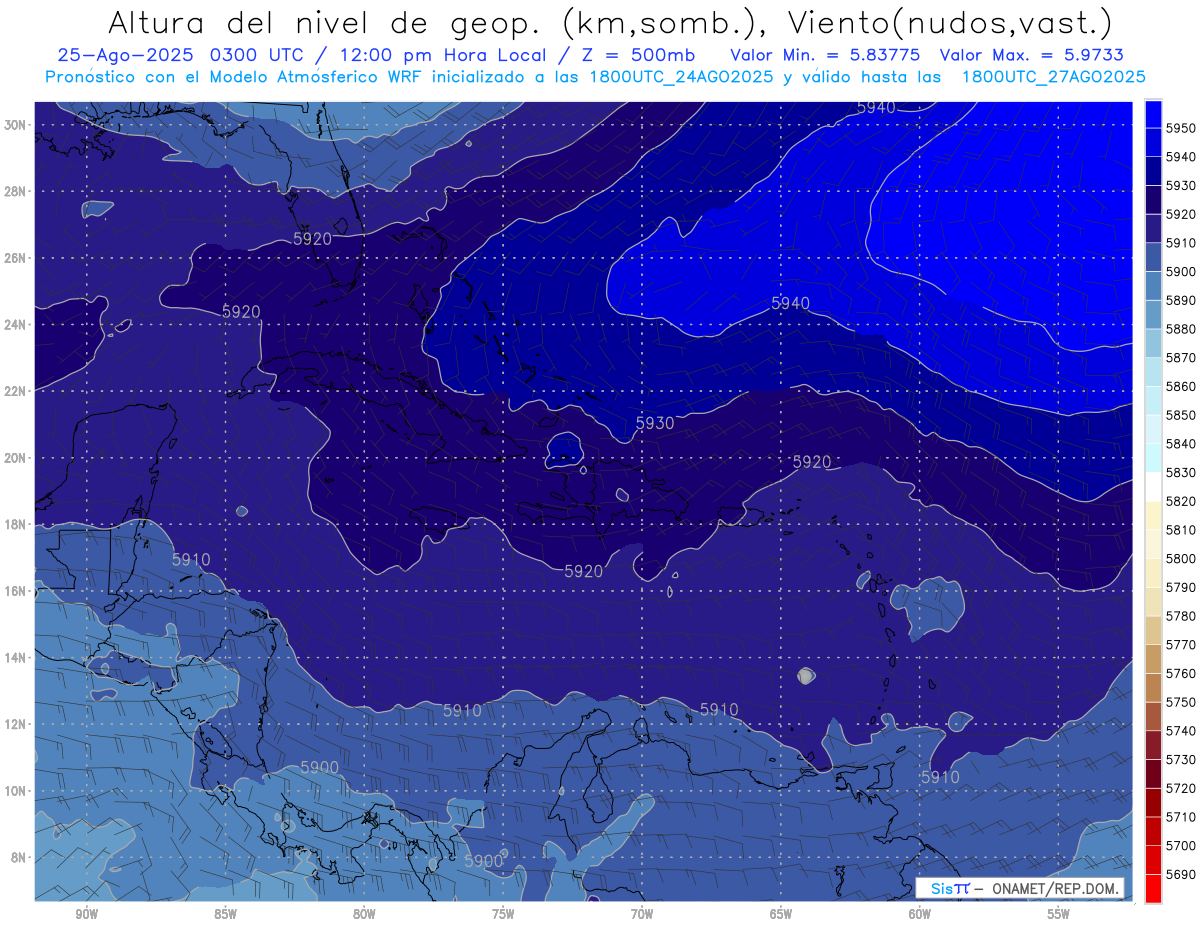Click the colorbar tick label '5790'
Image resolution: width=1200 pixels, height=927 pixels.
pos(1182,587)
